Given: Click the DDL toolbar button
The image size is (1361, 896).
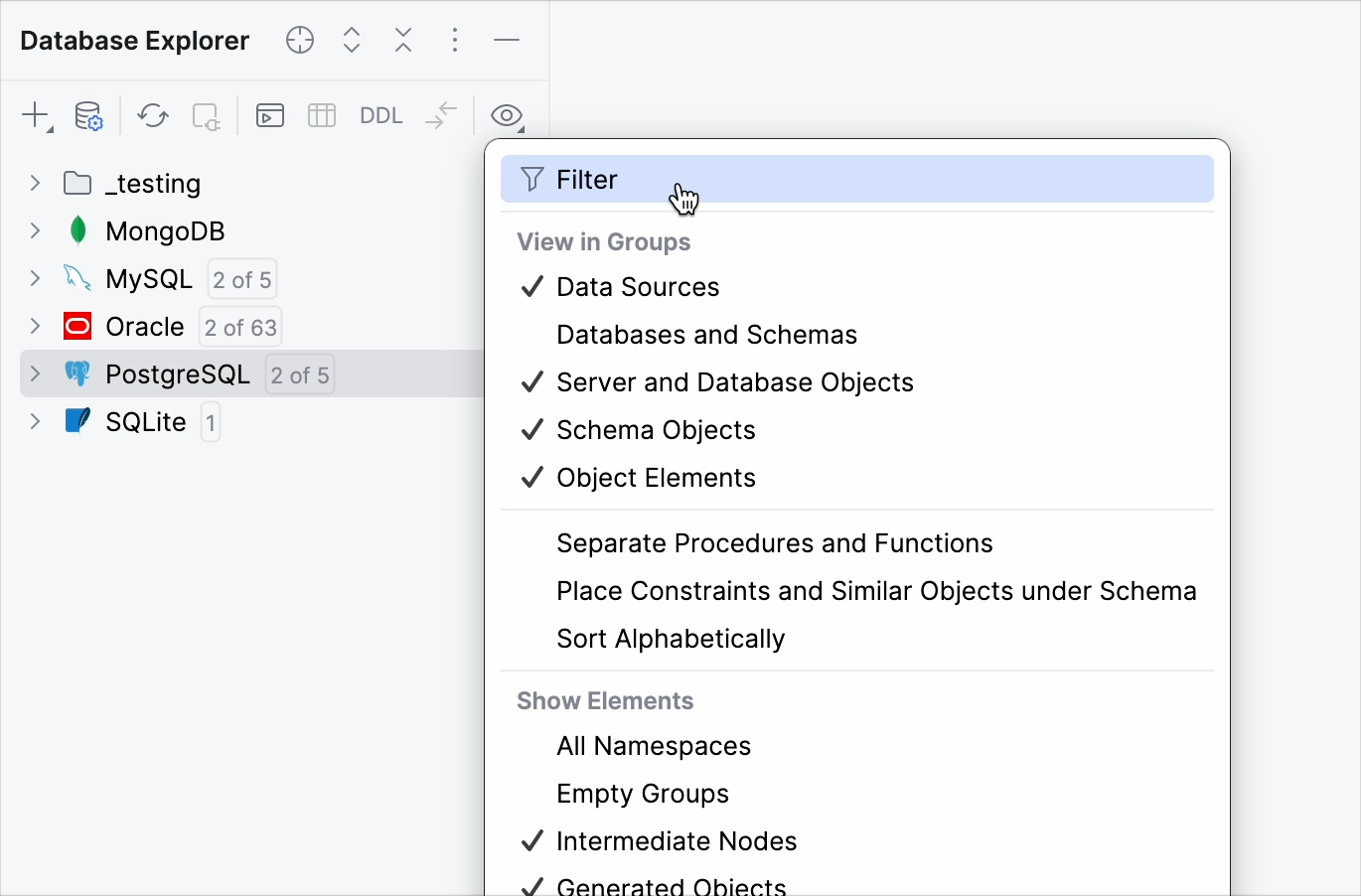Looking at the screenshot, I should [380, 115].
